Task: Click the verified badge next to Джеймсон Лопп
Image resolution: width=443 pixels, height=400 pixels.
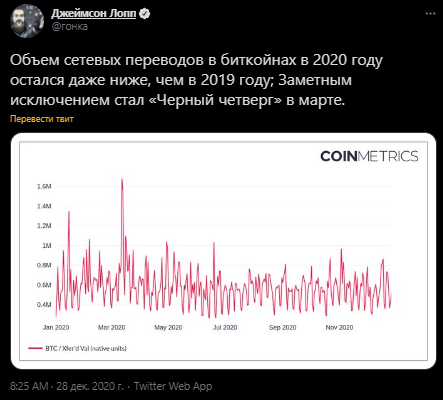Action: click(145, 14)
